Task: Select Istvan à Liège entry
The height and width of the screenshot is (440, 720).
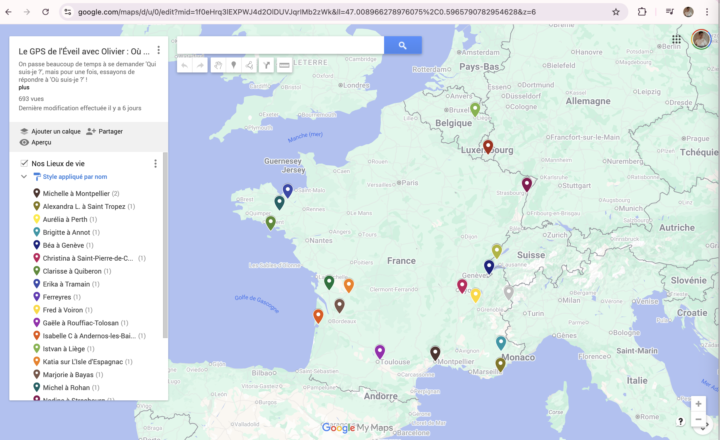Action: [64, 349]
